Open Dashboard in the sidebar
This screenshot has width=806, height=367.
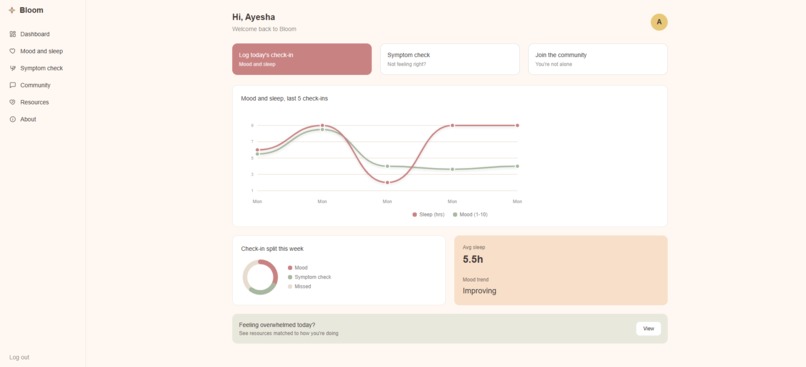[x=35, y=34]
